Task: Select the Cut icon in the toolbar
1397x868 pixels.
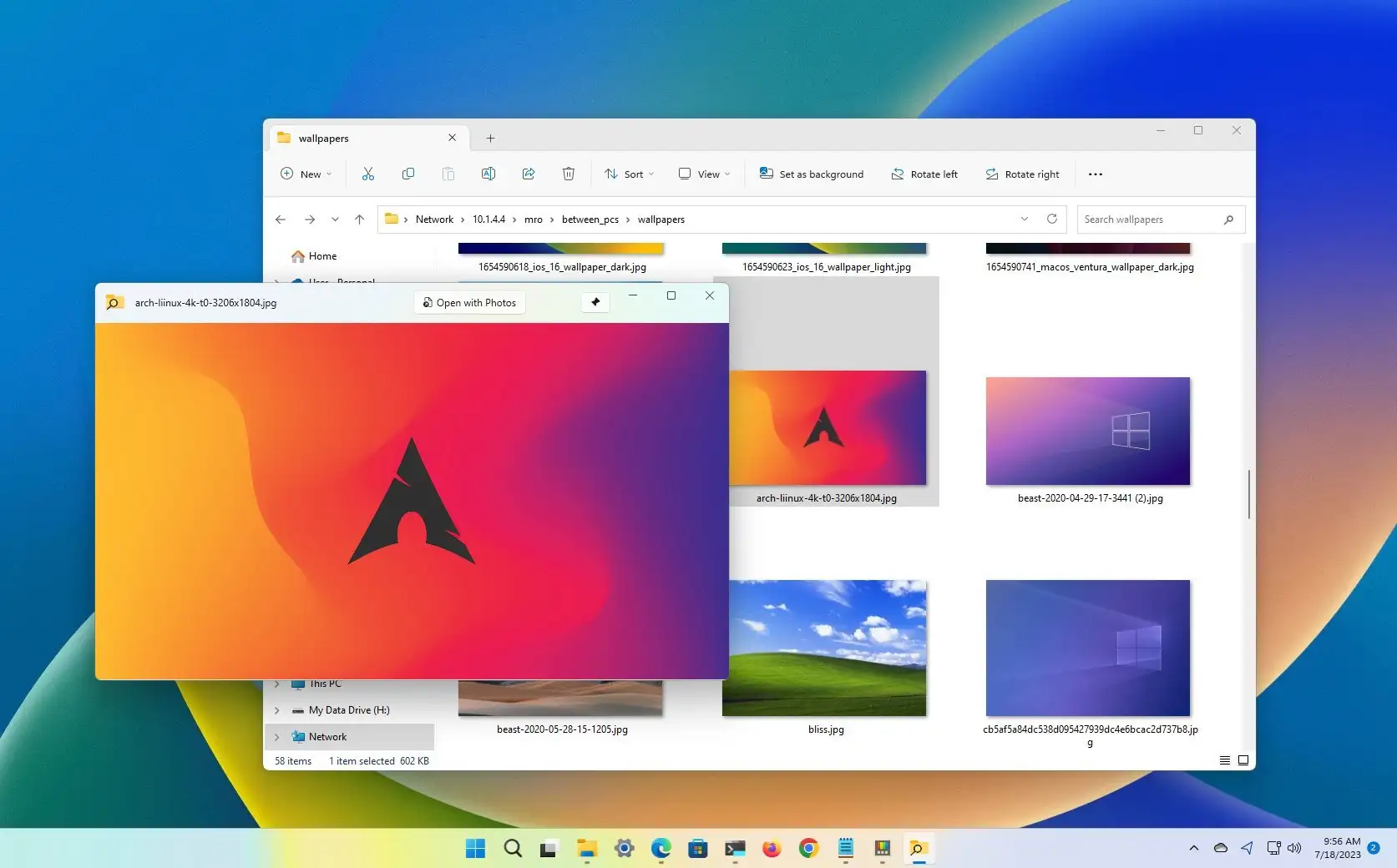Action: pos(367,174)
